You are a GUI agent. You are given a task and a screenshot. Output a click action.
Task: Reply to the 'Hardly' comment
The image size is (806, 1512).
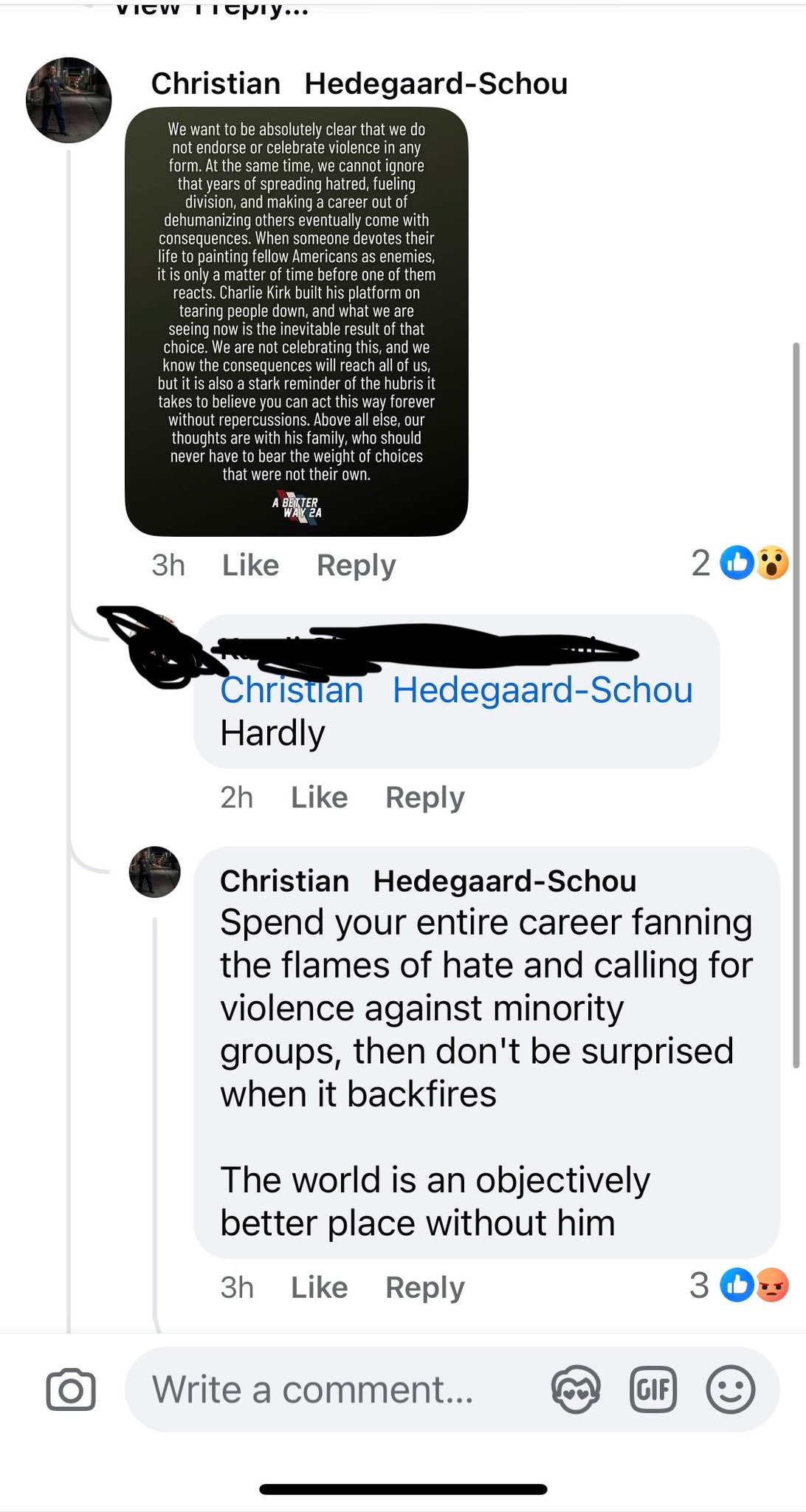tap(425, 797)
